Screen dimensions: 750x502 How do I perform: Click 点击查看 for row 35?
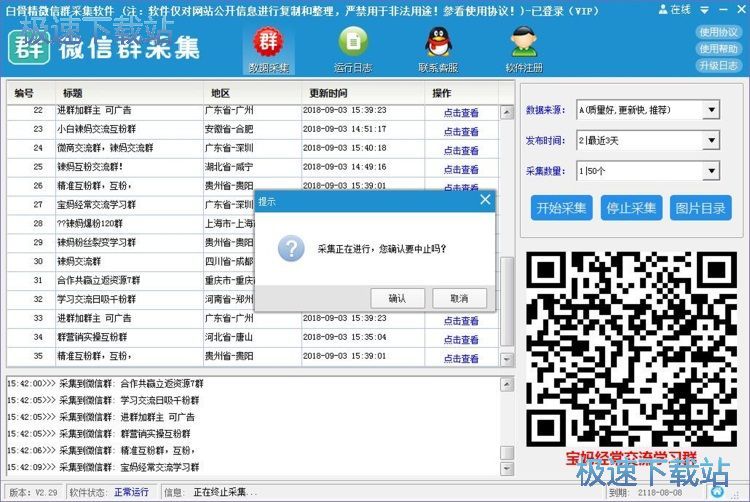461,359
